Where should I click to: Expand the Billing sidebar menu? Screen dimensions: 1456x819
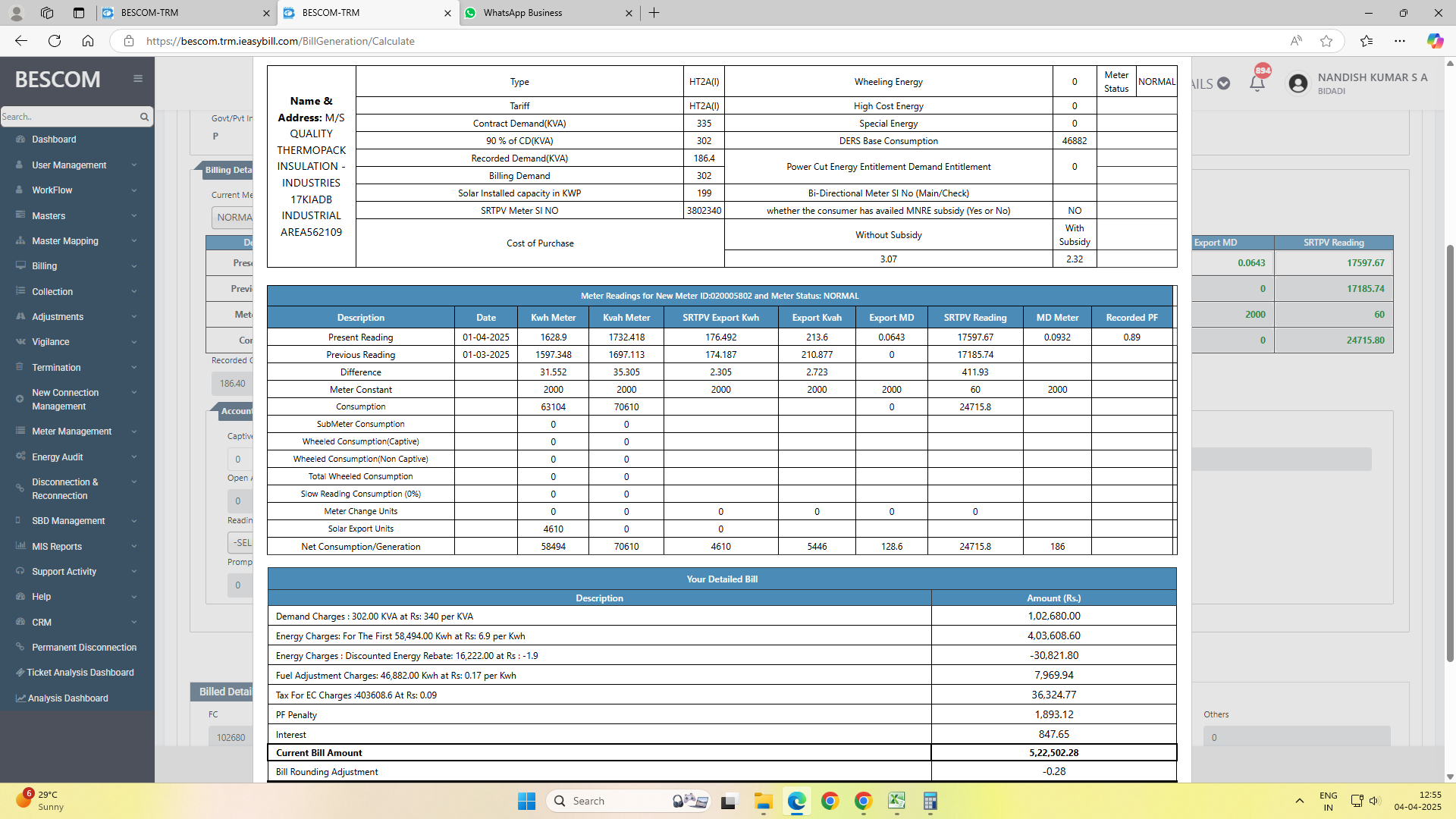pyautogui.click(x=77, y=266)
